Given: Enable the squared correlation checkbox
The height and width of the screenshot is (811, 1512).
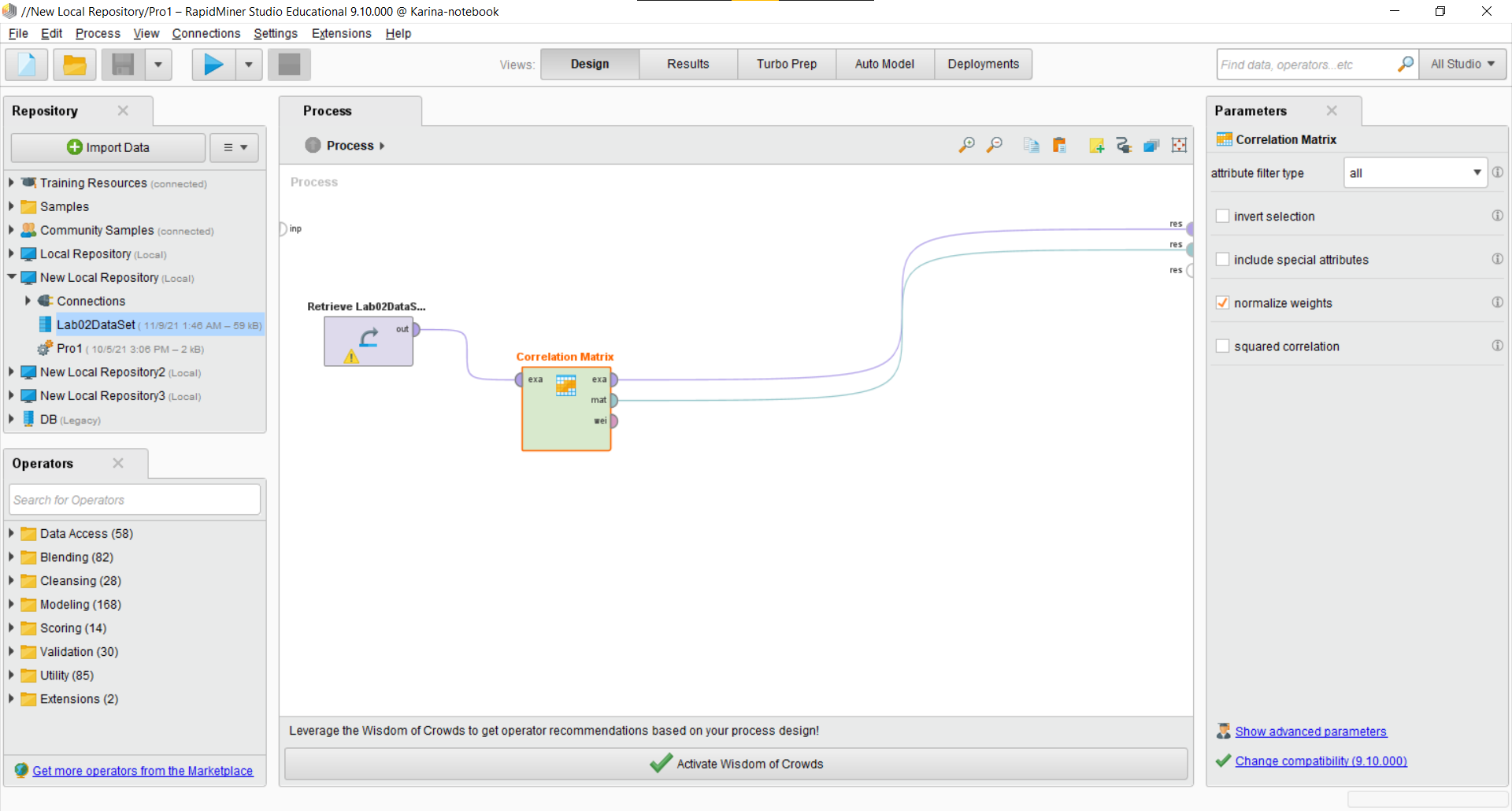Looking at the screenshot, I should (1222, 346).
